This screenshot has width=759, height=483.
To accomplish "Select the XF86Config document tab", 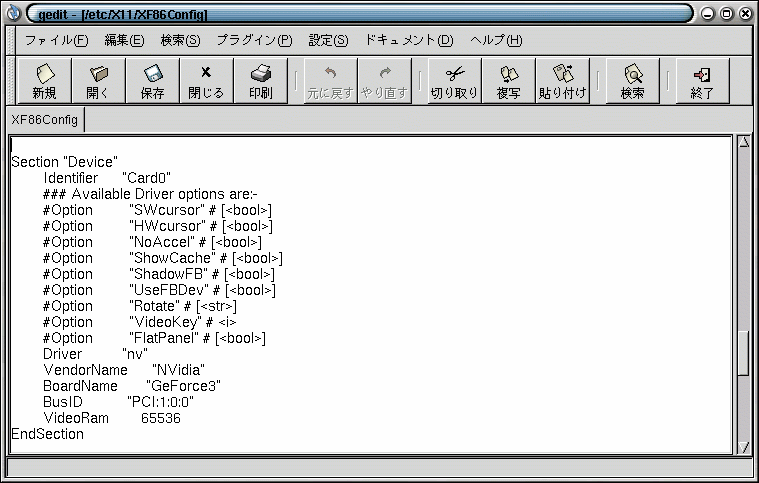I will point(45,120).
